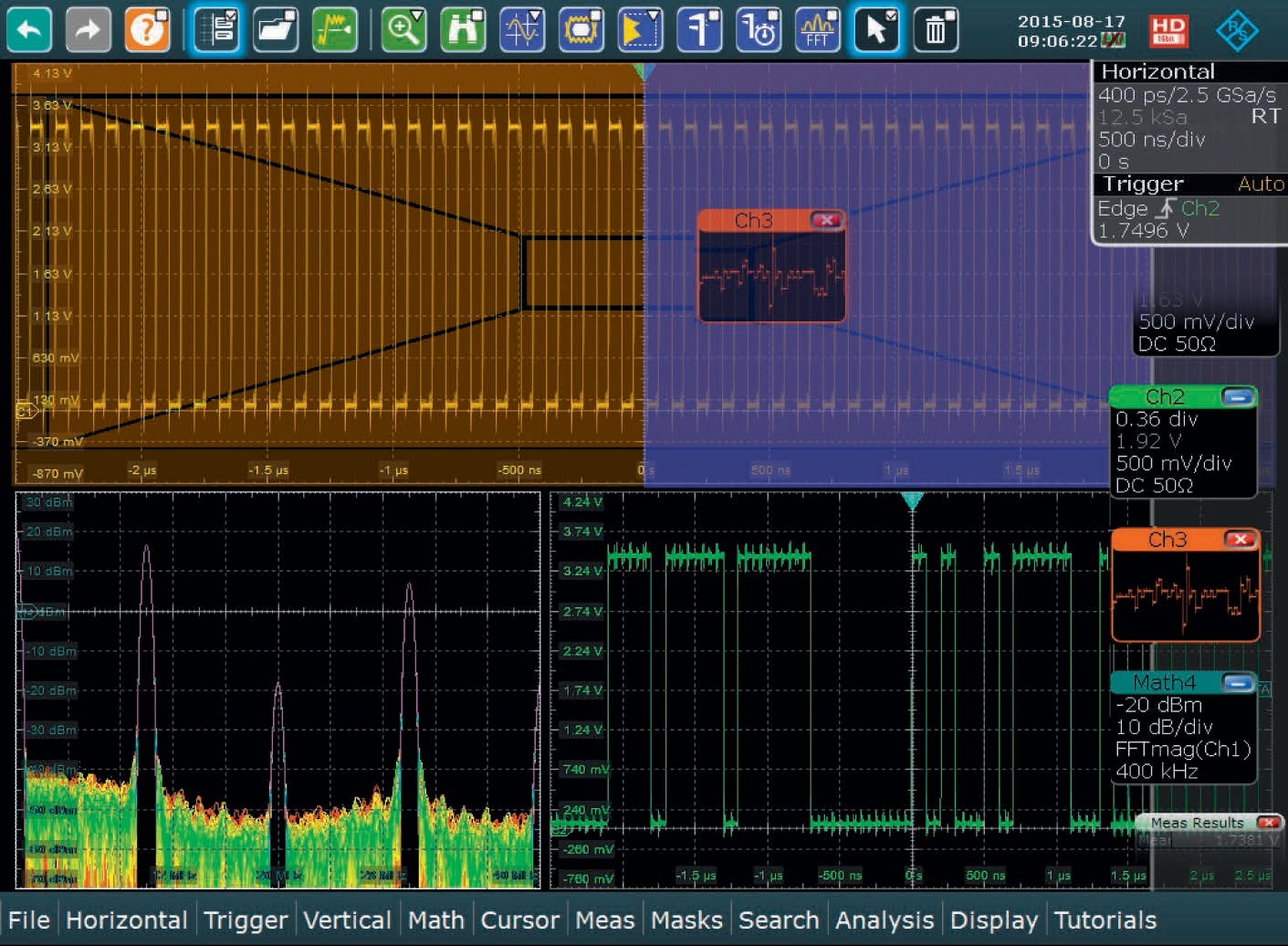Expand the Display menu
The image size is (1288, 946).
993,920
